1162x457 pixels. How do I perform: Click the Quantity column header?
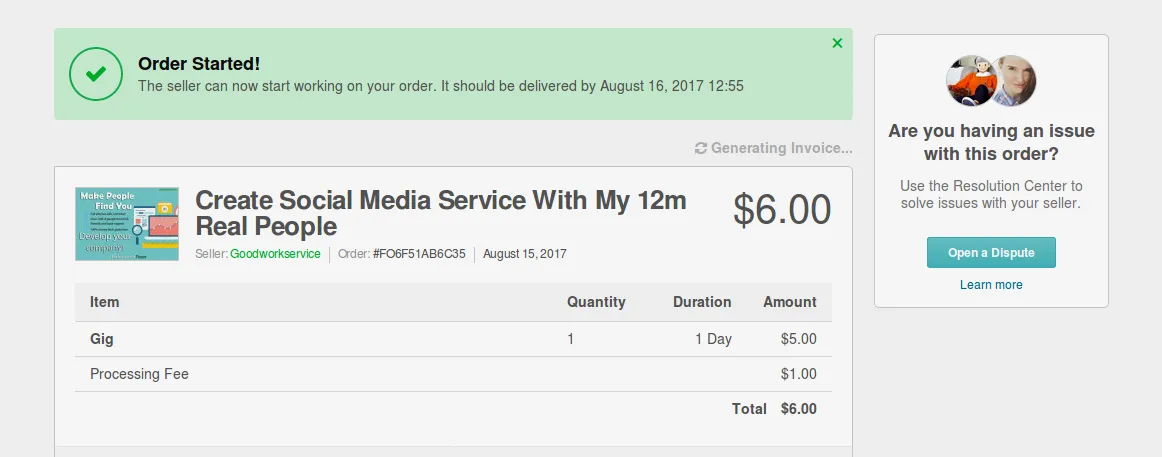[x=597, y=302]
